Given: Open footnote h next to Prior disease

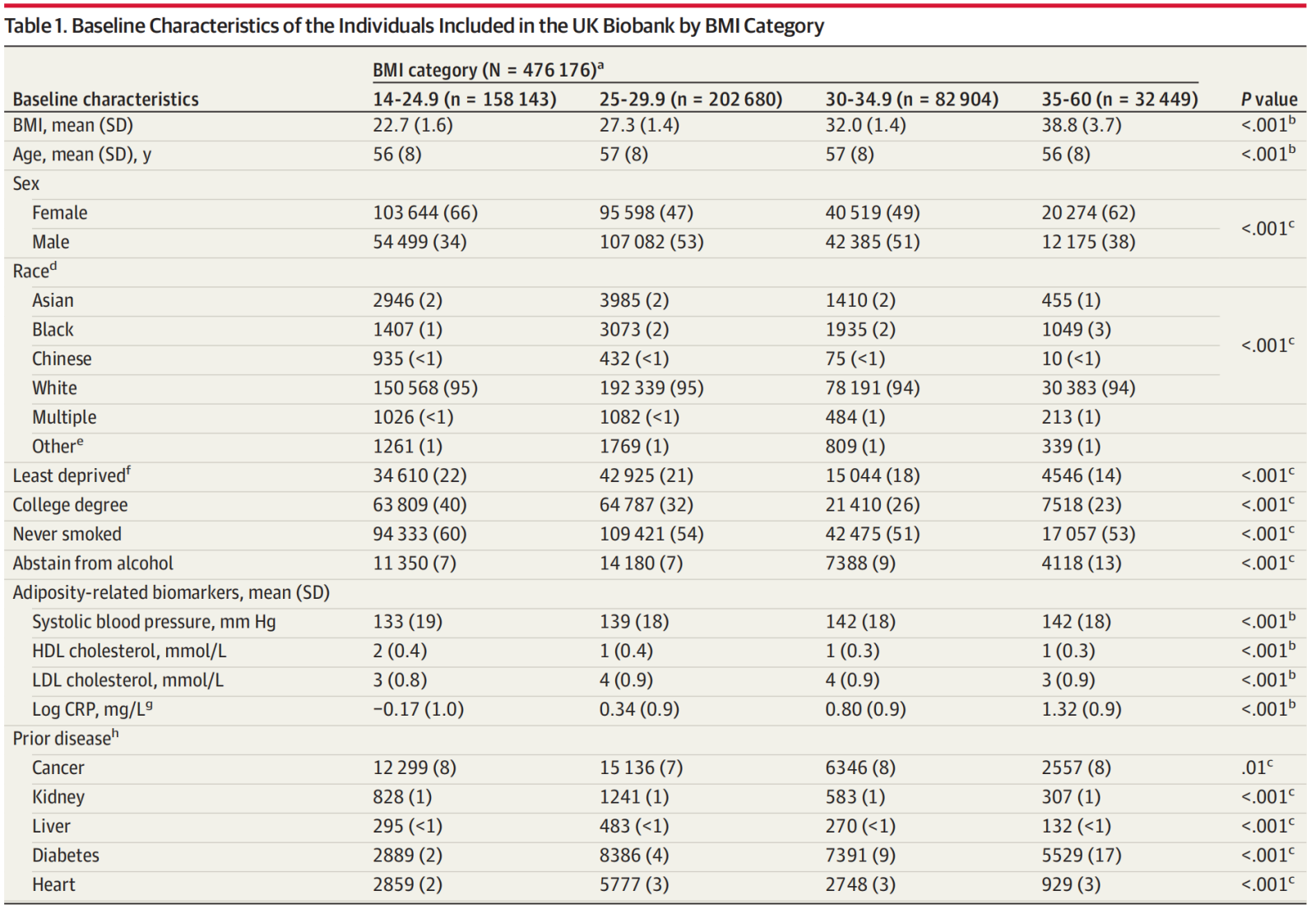Looking at the screenshot, I should [x=115, y=733].
